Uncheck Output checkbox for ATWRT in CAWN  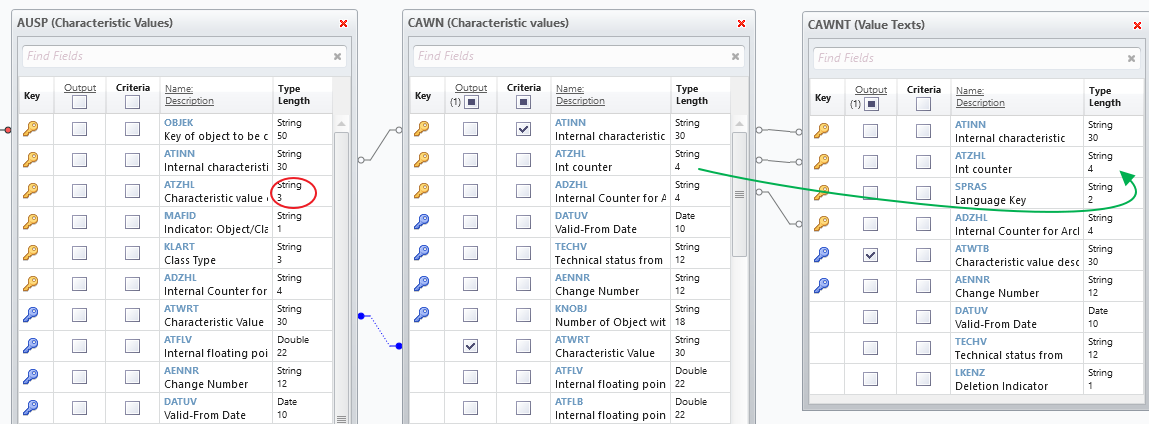coord(470,346)
